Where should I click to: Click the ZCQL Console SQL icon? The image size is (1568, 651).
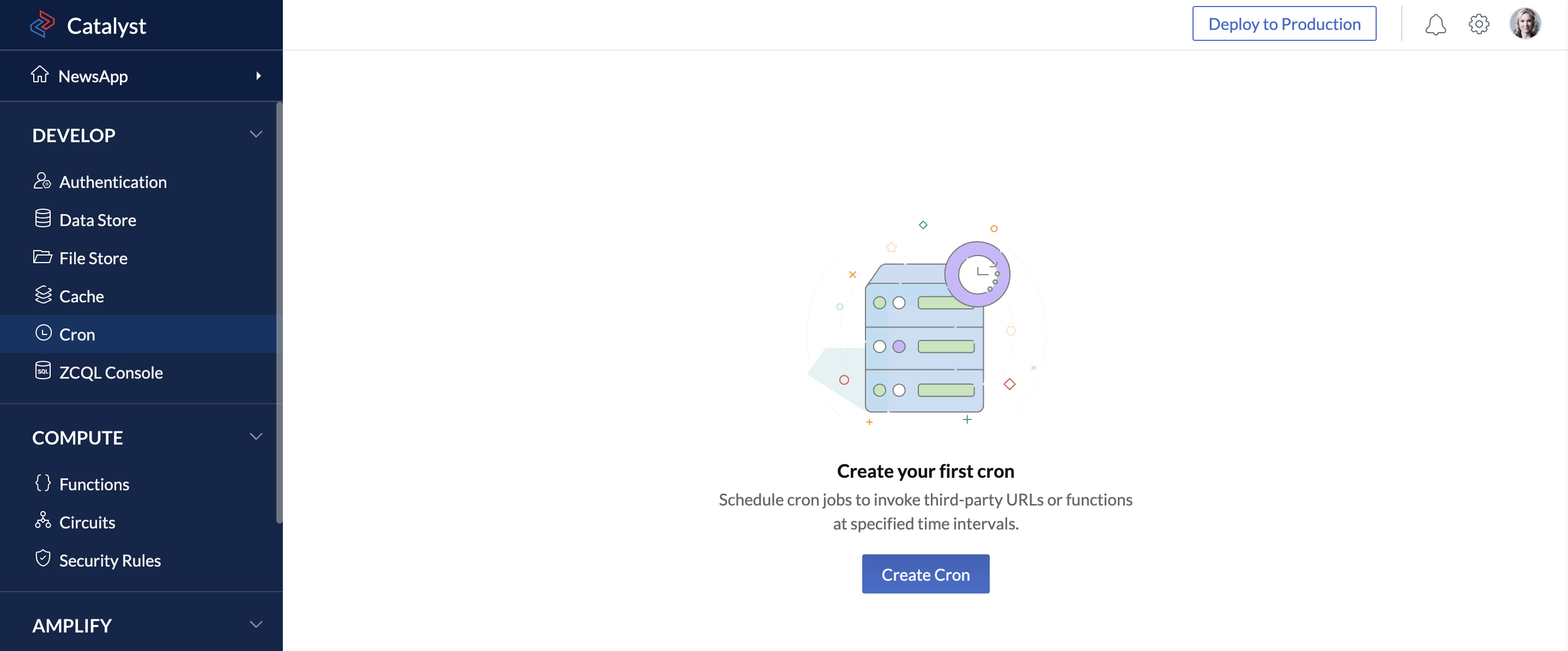pos(43,371)
